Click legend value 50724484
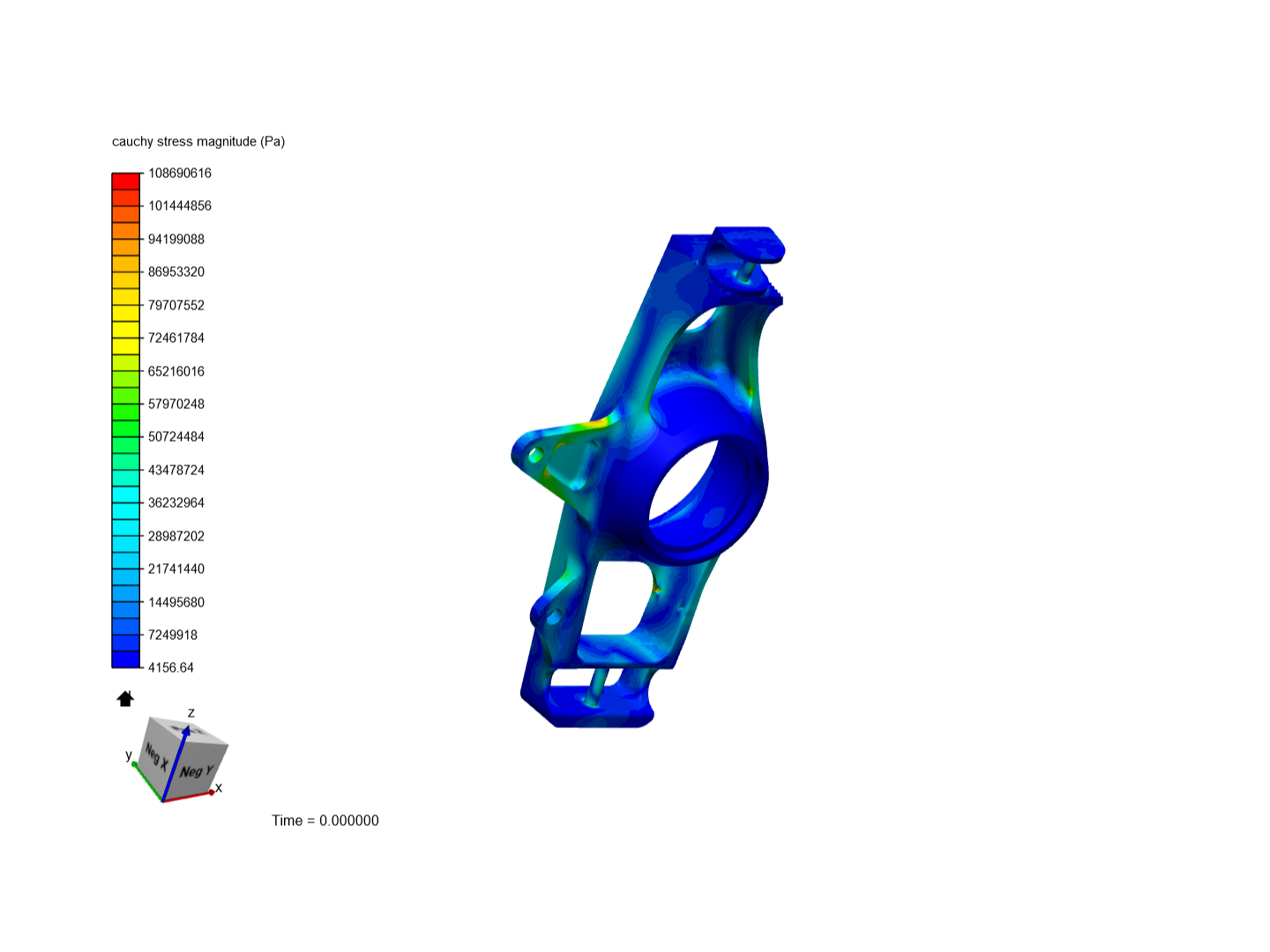Image resolution: width=1270 pixels, height=952 pixels. pyautogui.click(x=176, y=437)
